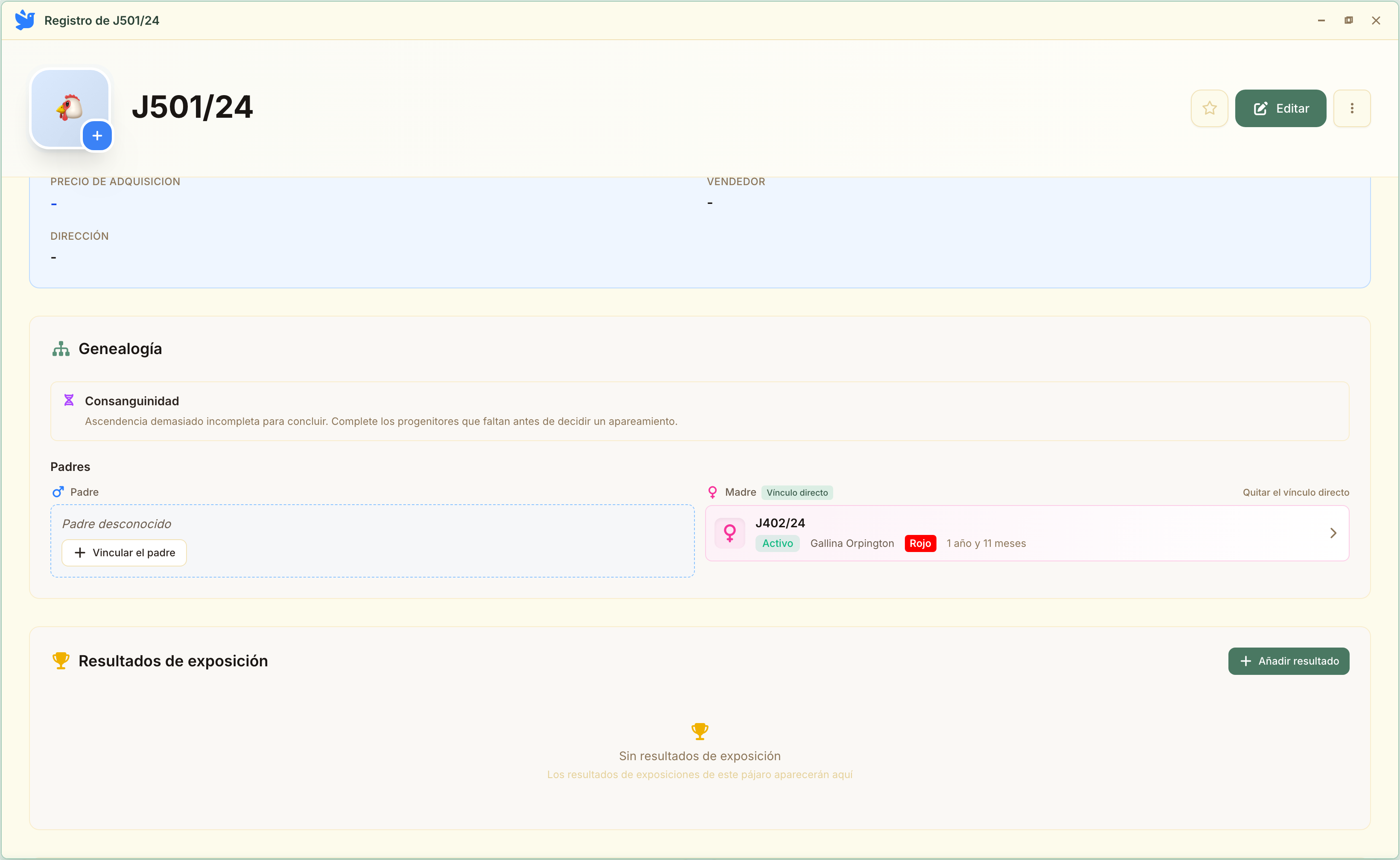Add a photo using the blue plus badge

97,136
